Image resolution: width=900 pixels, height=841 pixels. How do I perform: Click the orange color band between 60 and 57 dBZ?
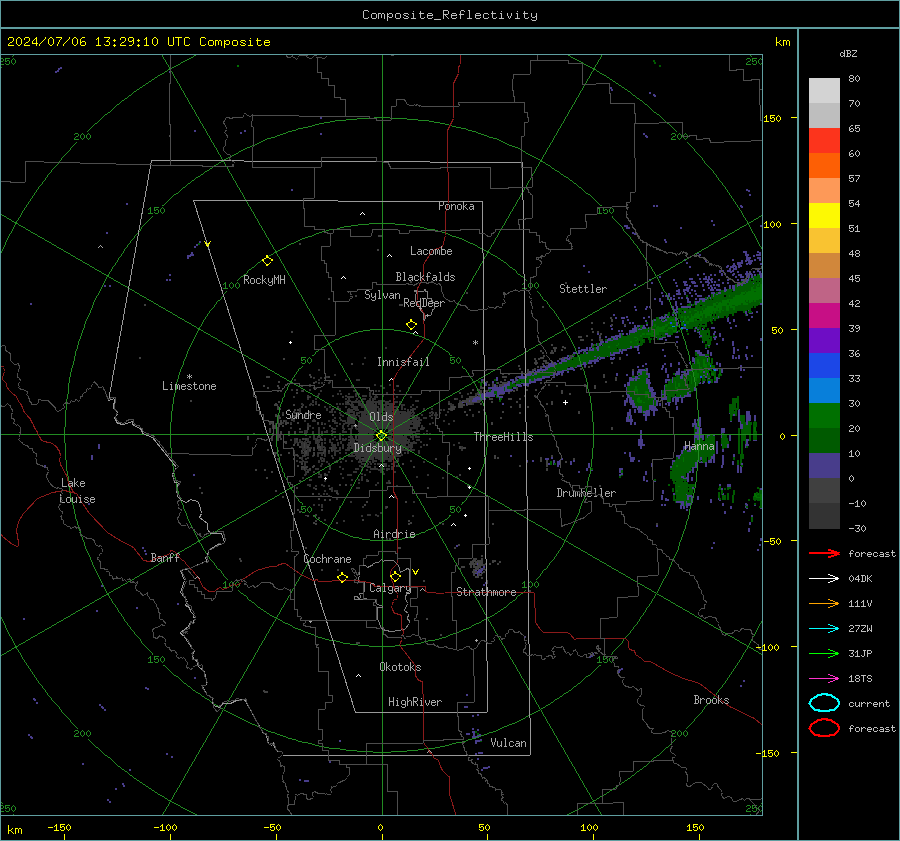click(x=824, y=166)
